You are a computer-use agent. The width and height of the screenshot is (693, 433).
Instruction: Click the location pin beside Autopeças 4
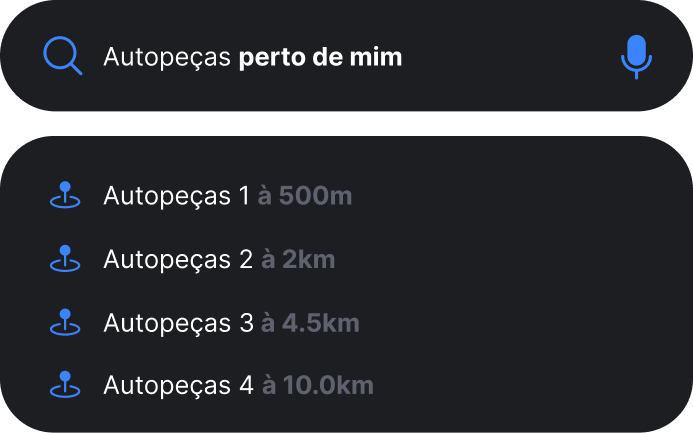click(x=65, y=385)
